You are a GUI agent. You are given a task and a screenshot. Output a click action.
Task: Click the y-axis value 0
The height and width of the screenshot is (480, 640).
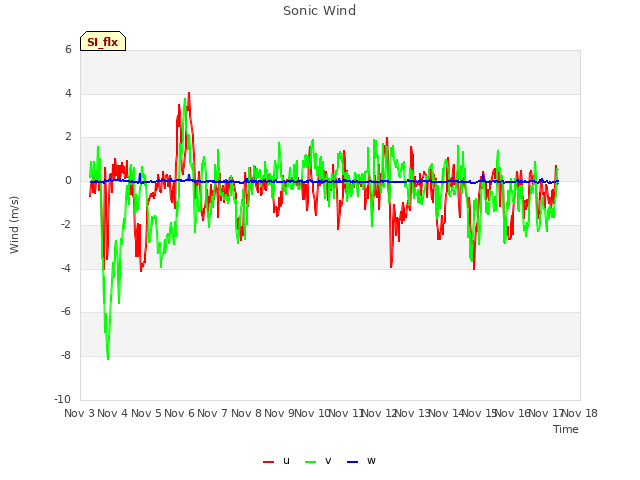[x=68, y=181]
